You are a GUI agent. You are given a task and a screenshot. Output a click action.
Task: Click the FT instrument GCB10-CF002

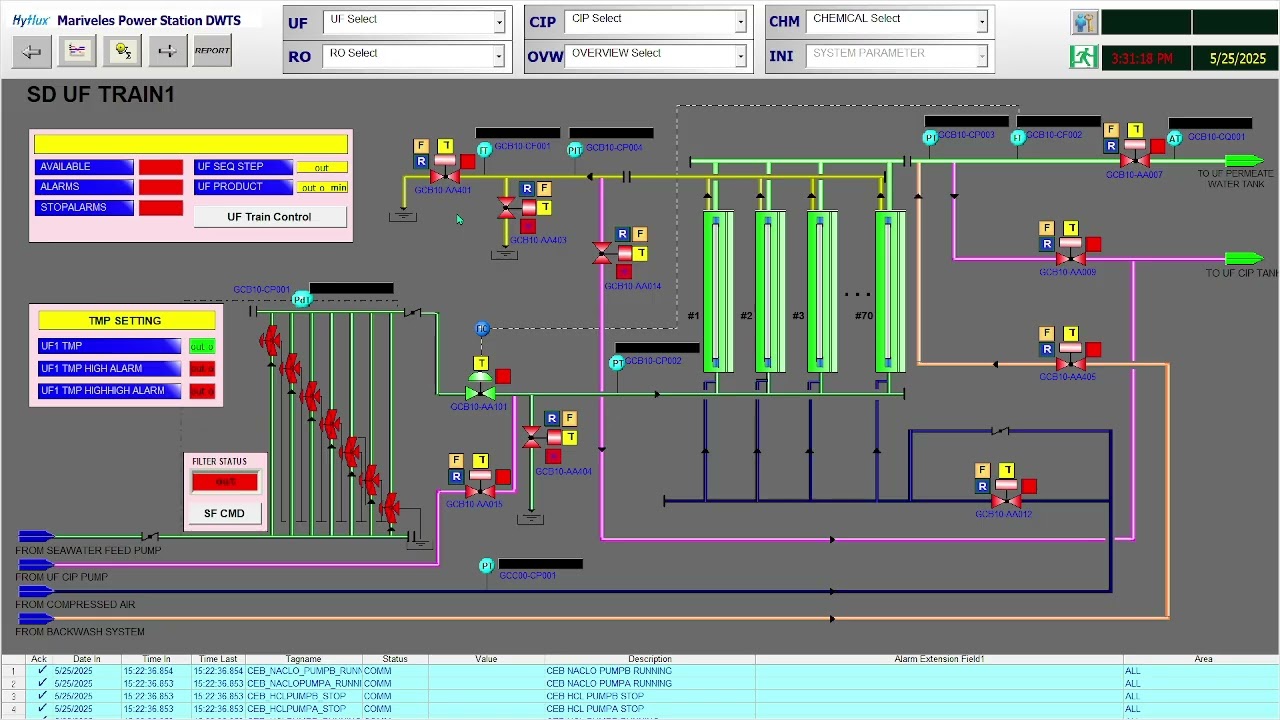[1018, 137]
